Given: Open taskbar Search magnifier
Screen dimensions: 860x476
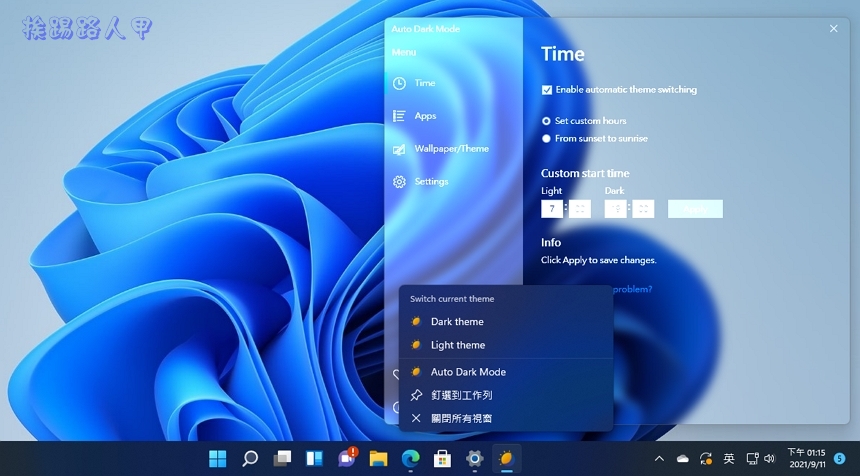Looking at the screenshot, I should 250,458.
